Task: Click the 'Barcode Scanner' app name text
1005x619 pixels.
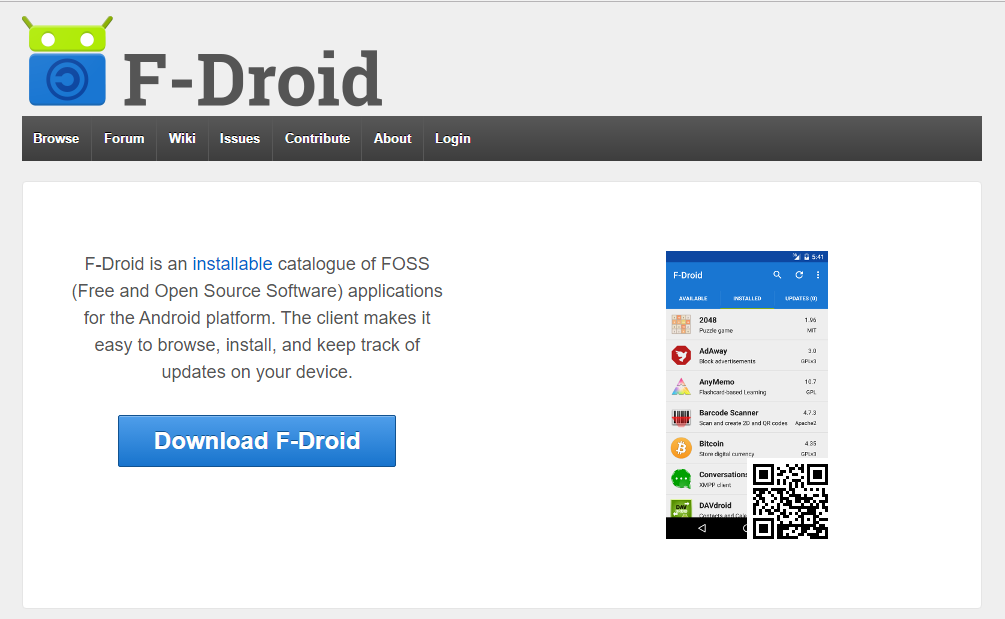Action: [x=729, y=413]
